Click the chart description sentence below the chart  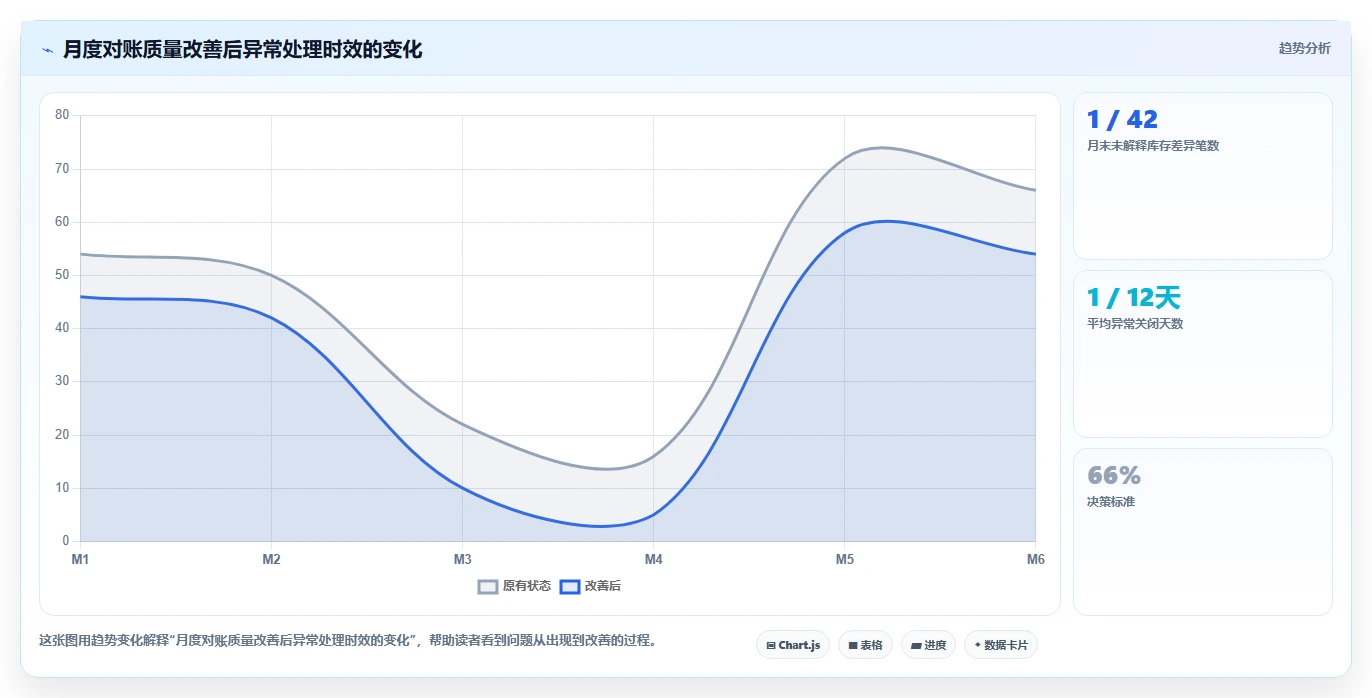(350, 640)
